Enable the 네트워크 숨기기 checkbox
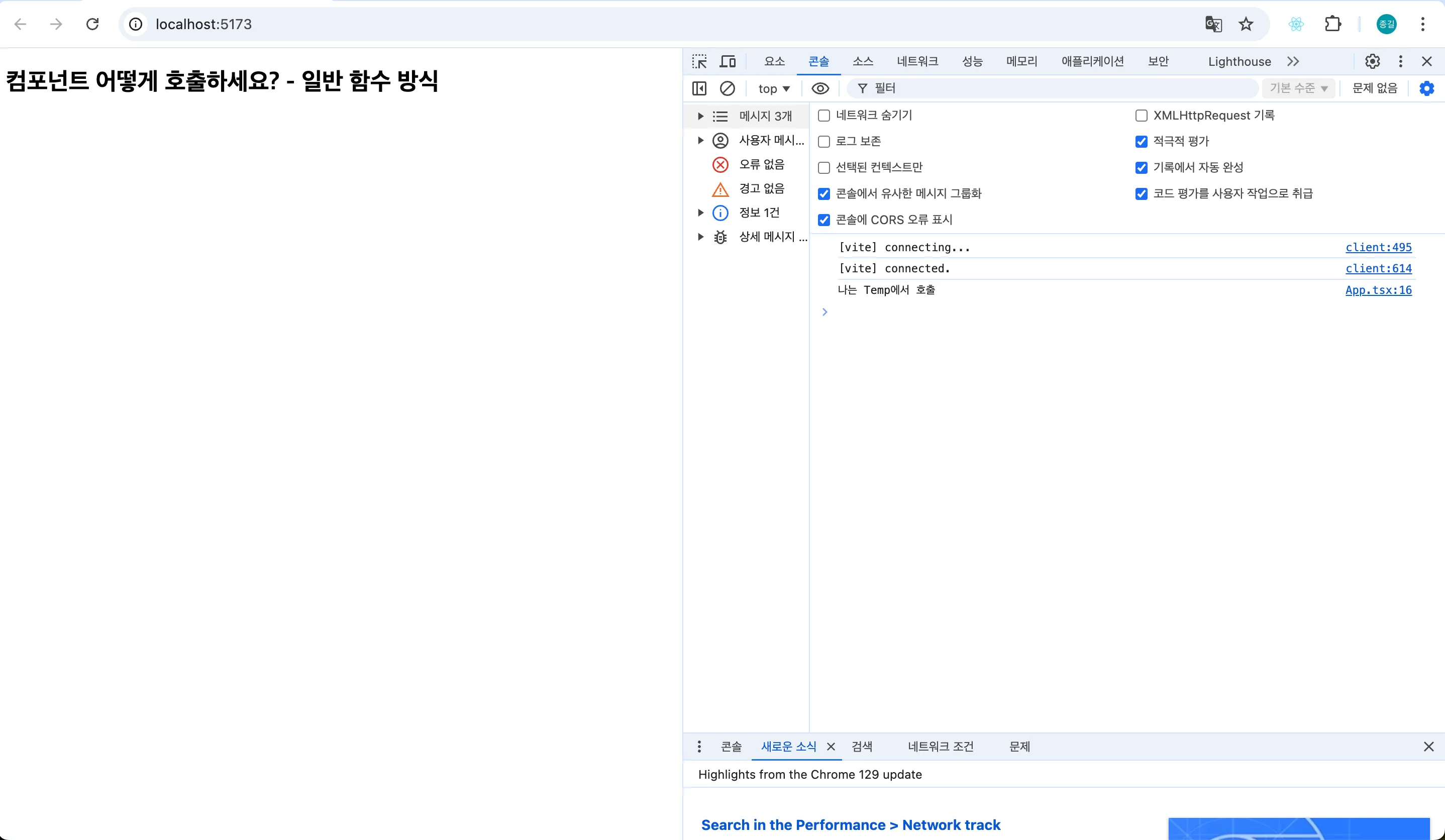The image size is (1445, 840). click(824, 115)
